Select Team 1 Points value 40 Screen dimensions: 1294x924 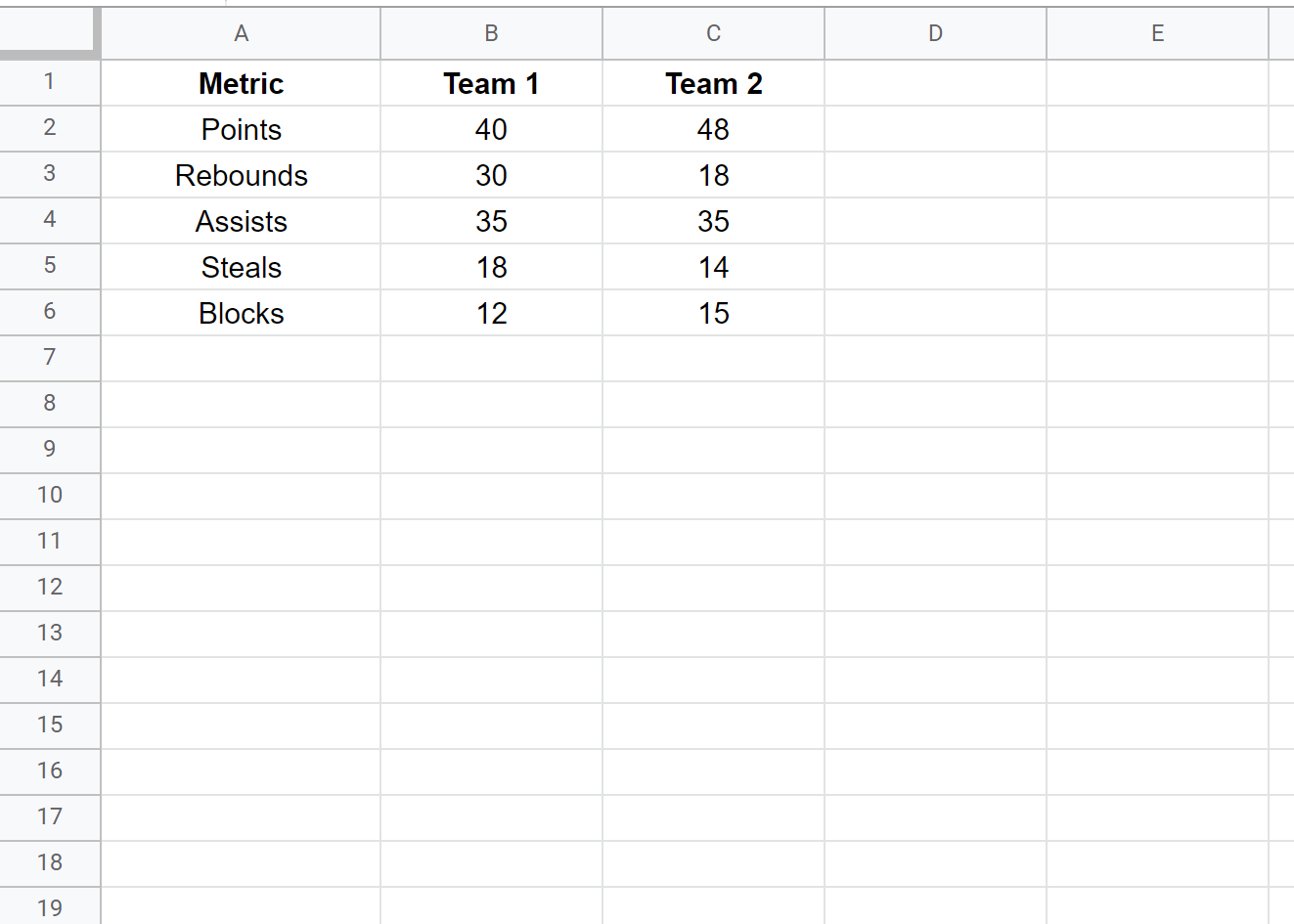pos(491,130)
